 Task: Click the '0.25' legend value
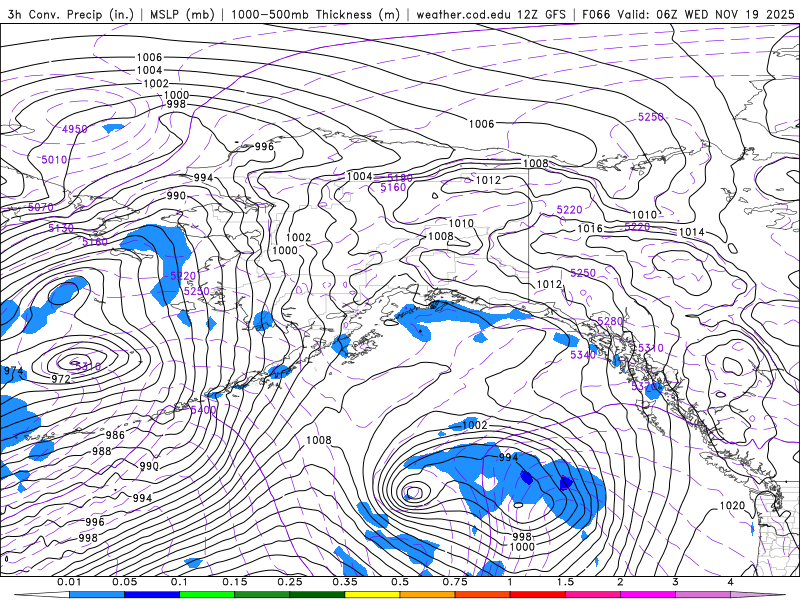(x=290, y=582)
